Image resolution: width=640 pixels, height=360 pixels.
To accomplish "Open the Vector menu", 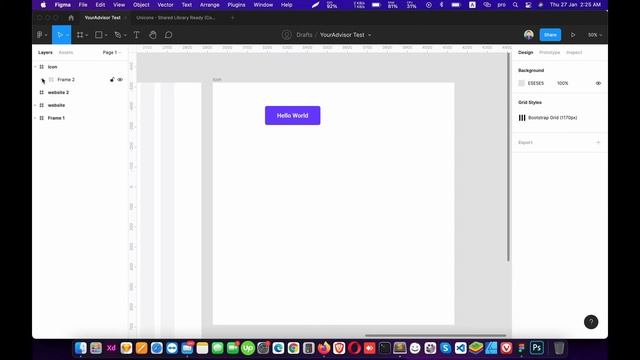I will 165,5.
